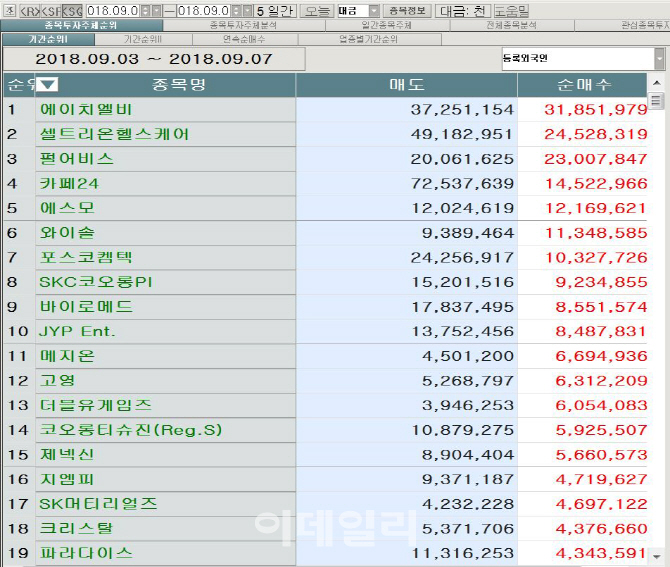Image resolution: width=670 pixels, height=567 pixels.
Task: Click net buy value 31,851,979
Action: [596, 110]
